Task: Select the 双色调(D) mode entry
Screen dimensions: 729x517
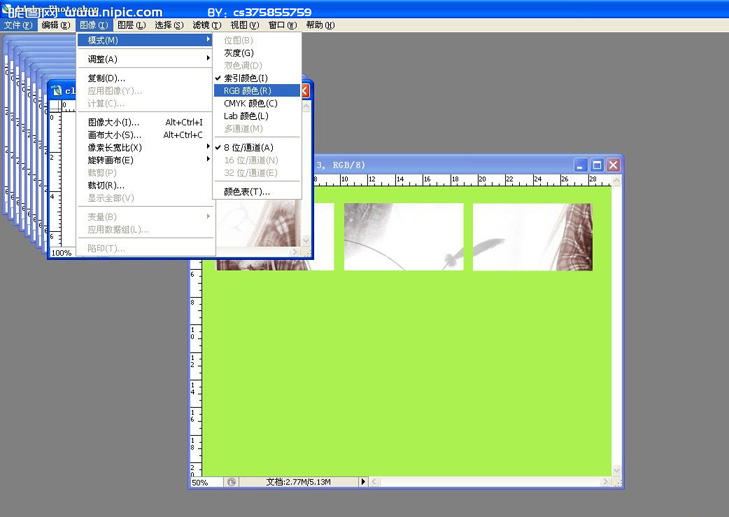Action: 257,66
